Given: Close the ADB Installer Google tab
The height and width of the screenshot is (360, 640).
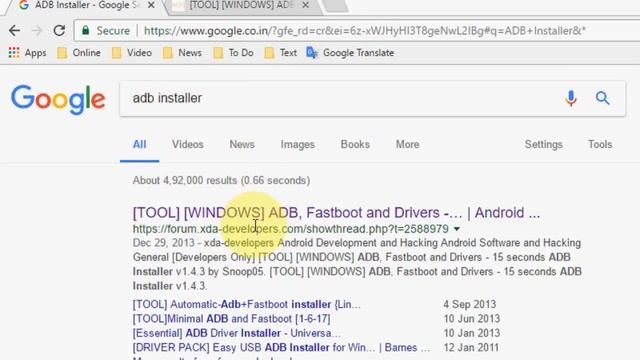Looking at the screenshot, I should click(x=151, y=5).
